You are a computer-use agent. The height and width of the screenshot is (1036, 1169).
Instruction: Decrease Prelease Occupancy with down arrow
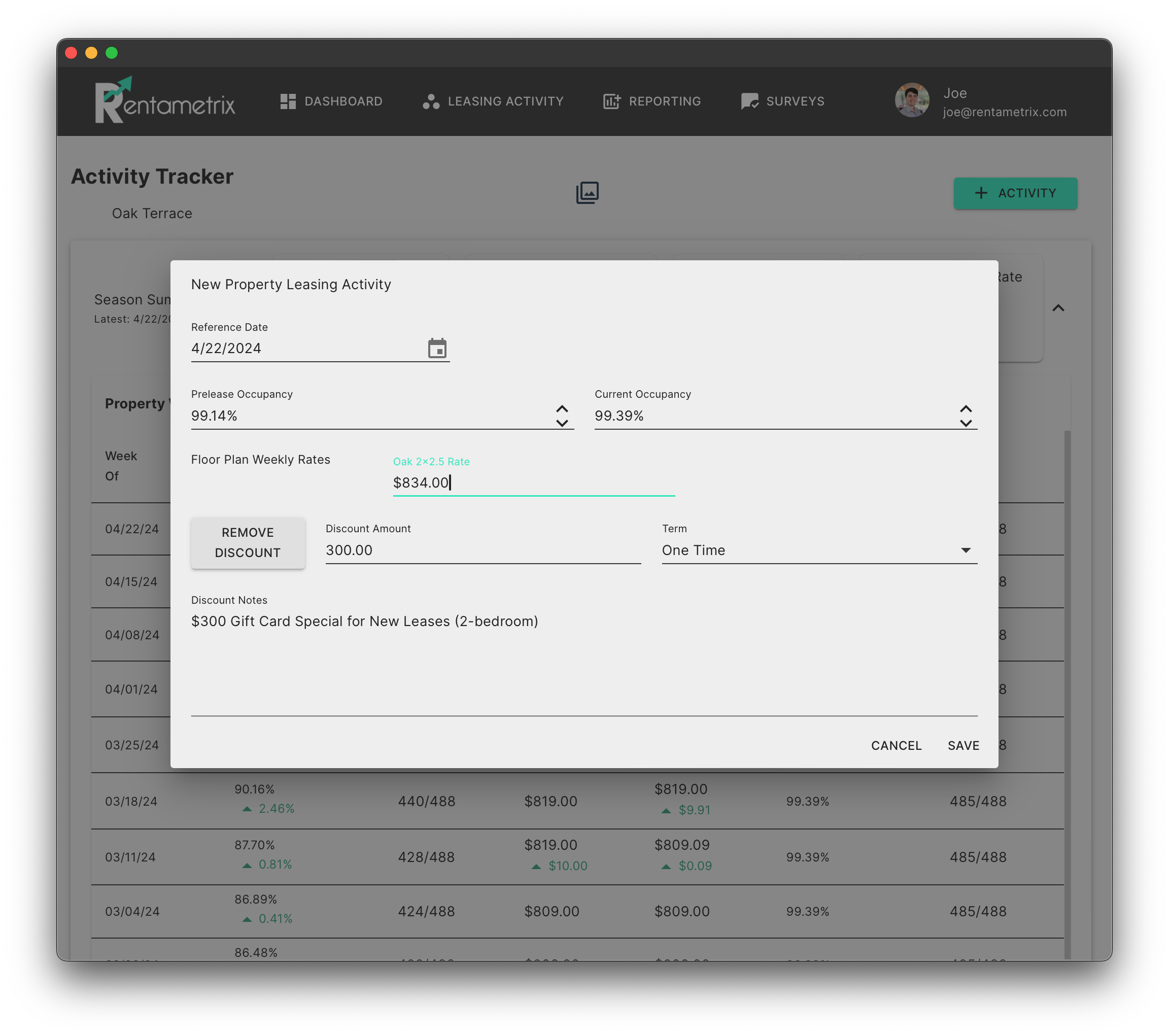point(562,424)
